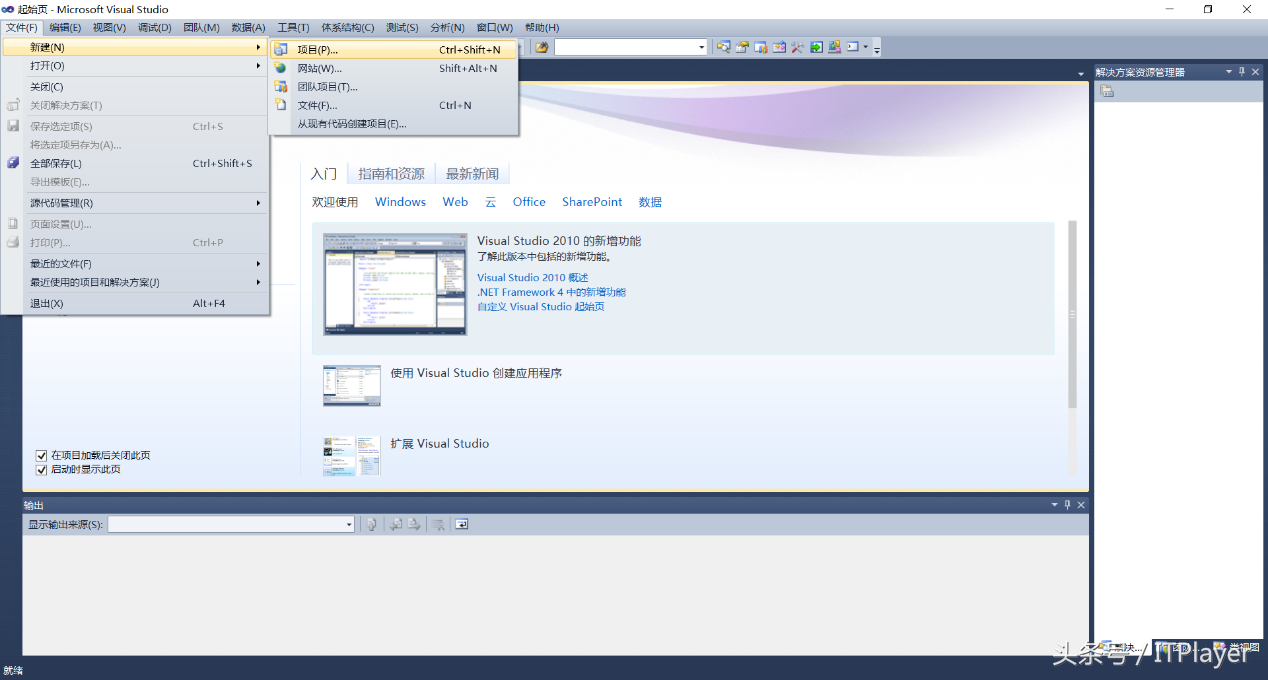Click the Web link on Start Page

click(455, 202)
